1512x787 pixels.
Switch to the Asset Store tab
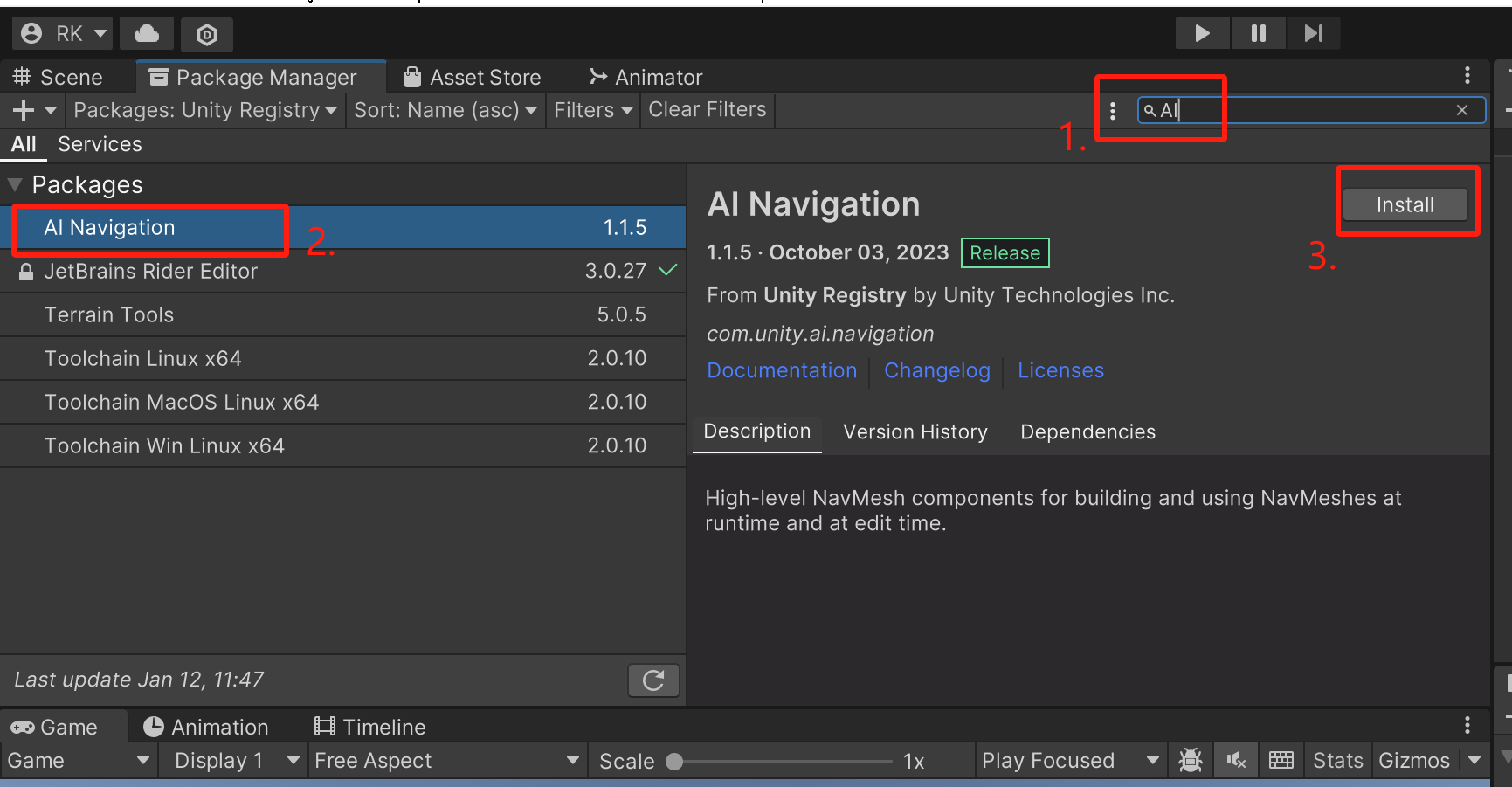(x=473, y=78)
